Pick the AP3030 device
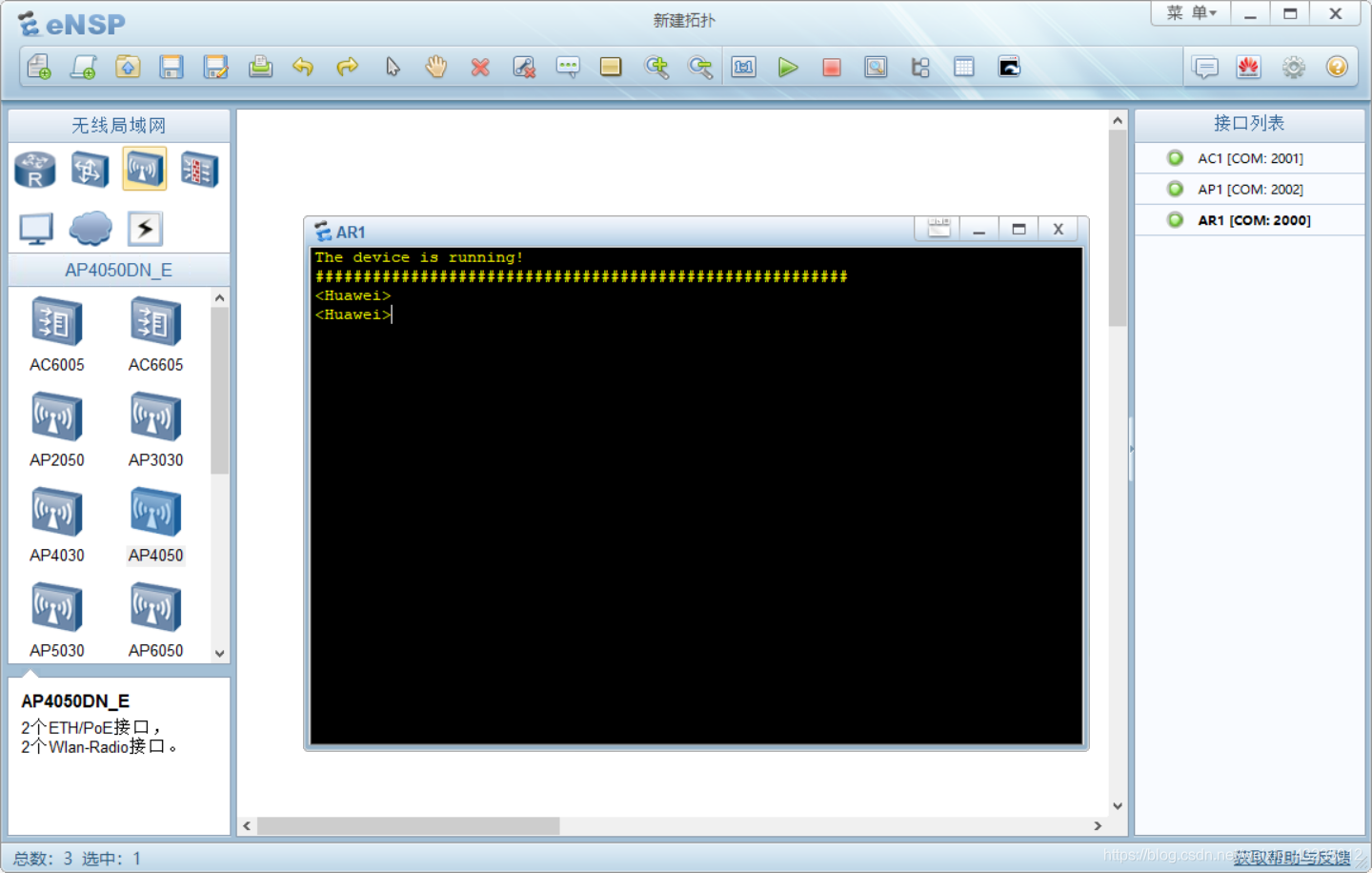This screenshot has height=873, width=1372. 155,430
